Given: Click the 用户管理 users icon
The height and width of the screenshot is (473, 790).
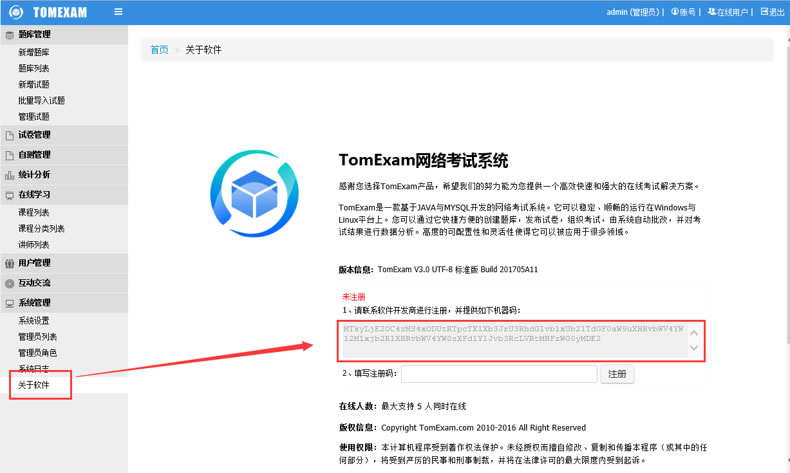Looking at the screenshot, I should [x=10, y=263].
